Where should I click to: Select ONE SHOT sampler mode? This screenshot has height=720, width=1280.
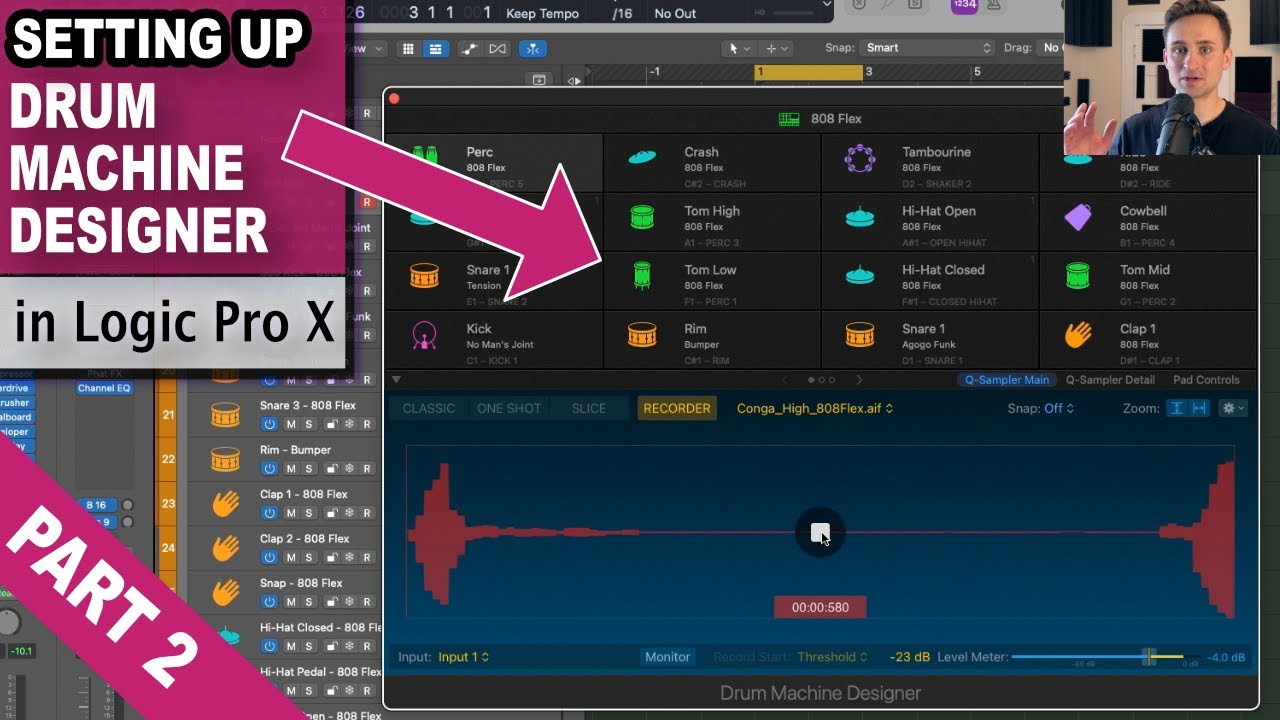pyautogui.click(x=509, y=408)
